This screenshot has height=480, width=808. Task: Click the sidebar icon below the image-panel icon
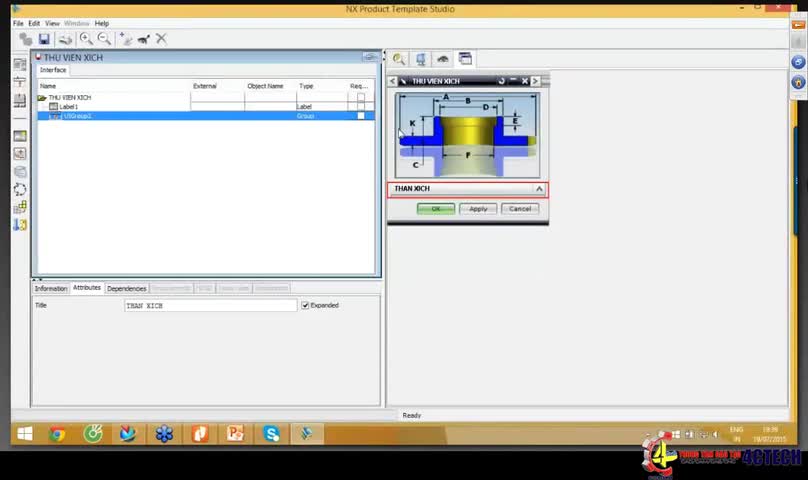[20, 154]
